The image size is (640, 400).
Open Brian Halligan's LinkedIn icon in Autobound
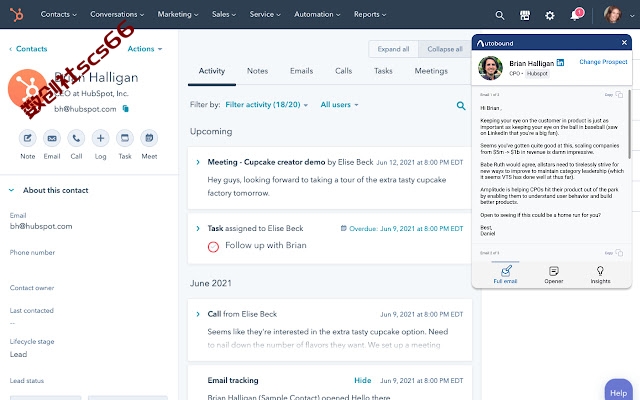click(560, 62)
